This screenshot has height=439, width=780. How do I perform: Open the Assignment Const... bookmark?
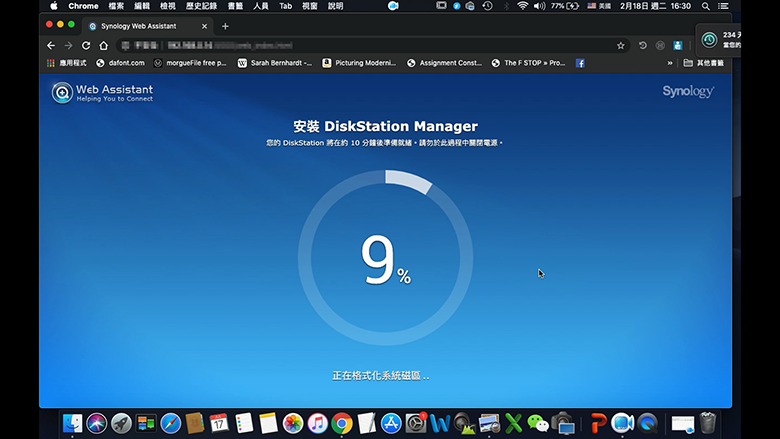444,63
